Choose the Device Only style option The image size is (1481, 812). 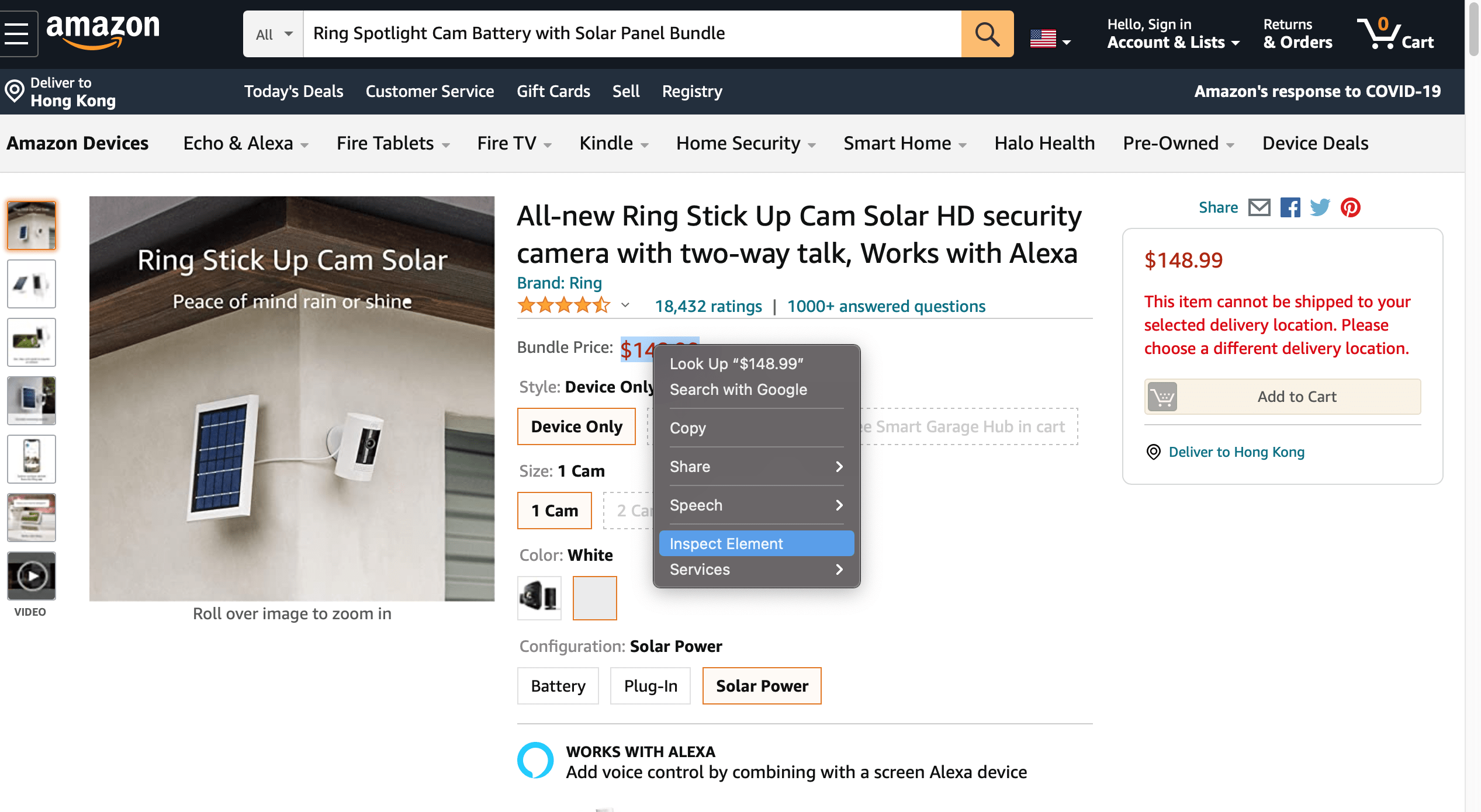point(576,426)
